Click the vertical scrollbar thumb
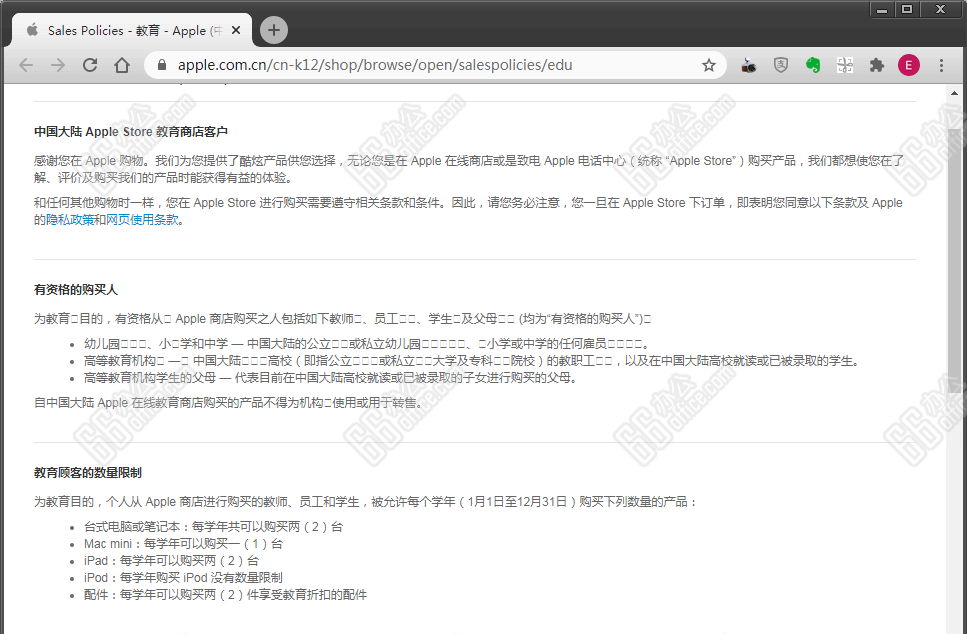 pos(954,262)
